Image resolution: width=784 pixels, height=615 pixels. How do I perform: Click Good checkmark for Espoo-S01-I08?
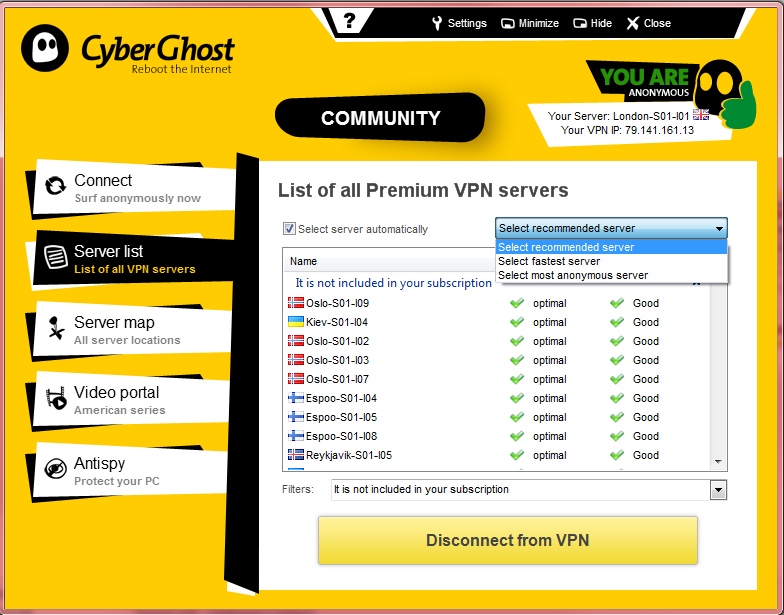coord(616,436)
